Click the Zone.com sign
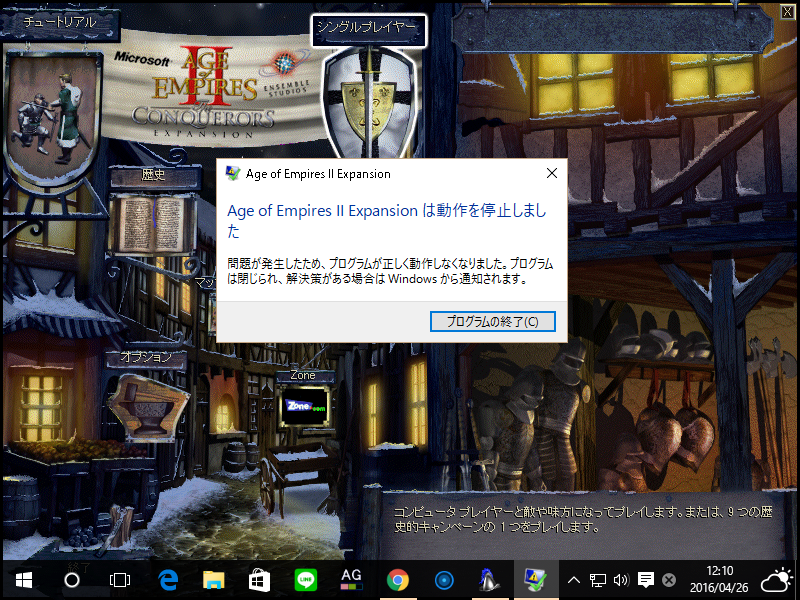 (x=303, y=406)
